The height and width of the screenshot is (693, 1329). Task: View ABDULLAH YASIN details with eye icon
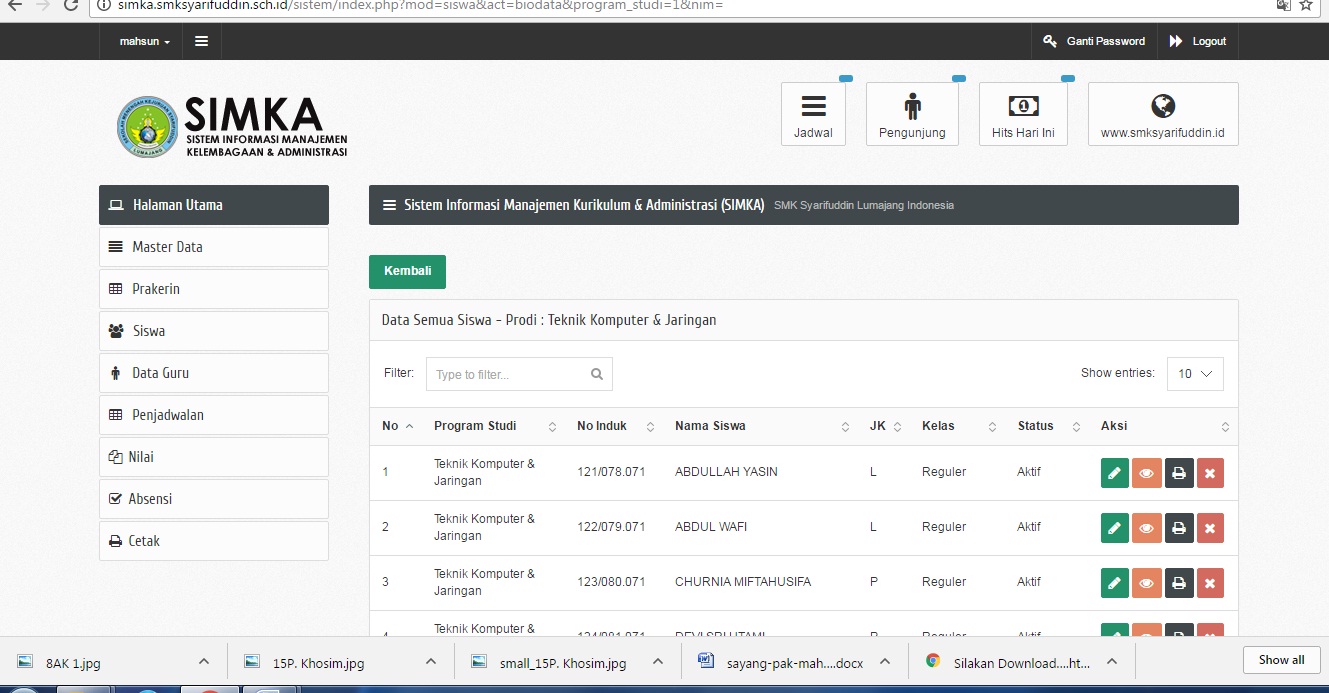[1146, 473]
